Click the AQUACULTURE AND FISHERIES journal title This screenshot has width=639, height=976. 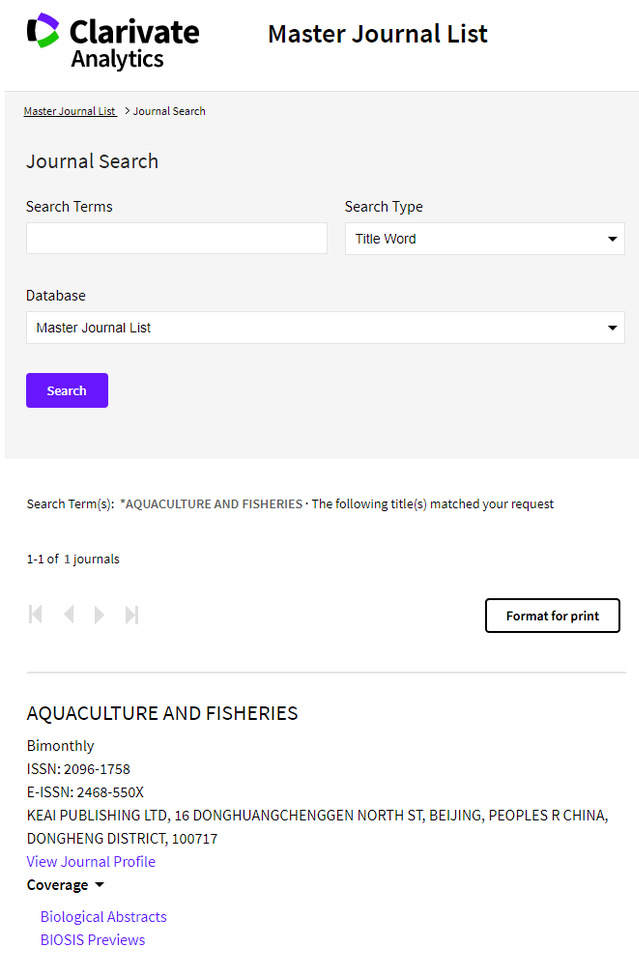tap(162, 714)
